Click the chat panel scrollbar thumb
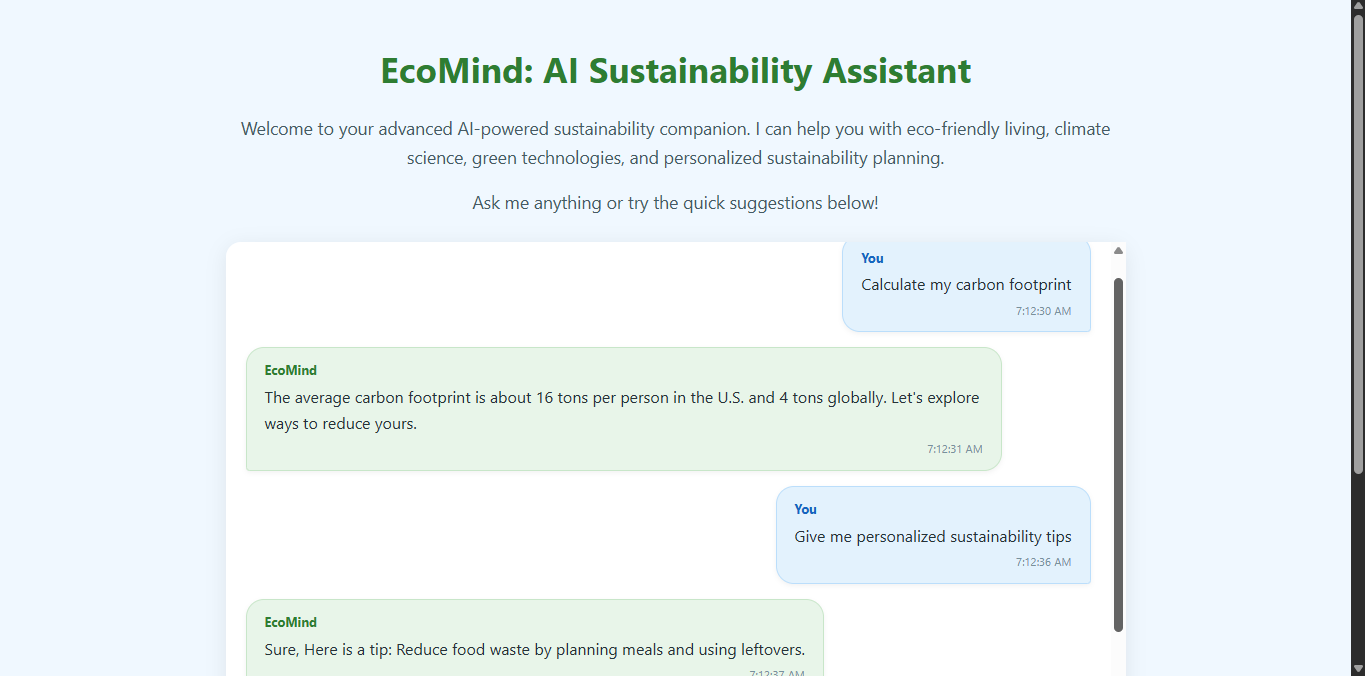The image size is (1365, 676). [1118, 455]
